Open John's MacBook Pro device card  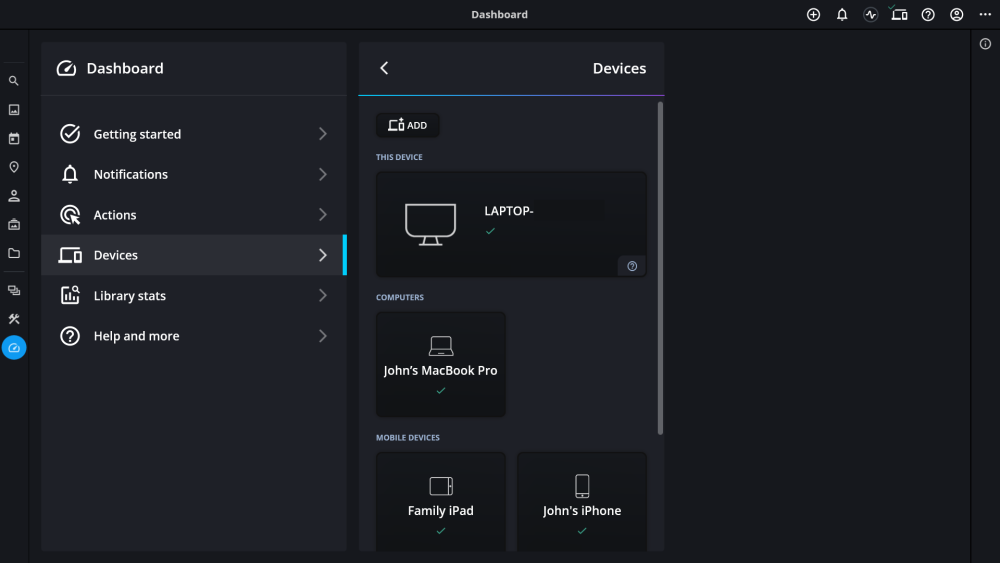click(x=441, y=365)
